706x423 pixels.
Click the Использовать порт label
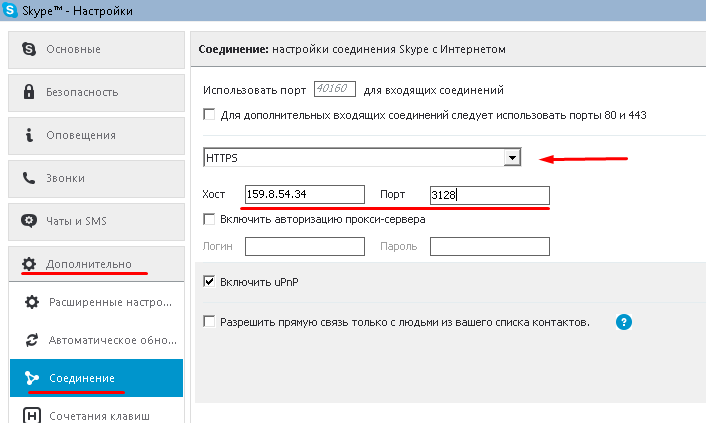coord(254,90)
